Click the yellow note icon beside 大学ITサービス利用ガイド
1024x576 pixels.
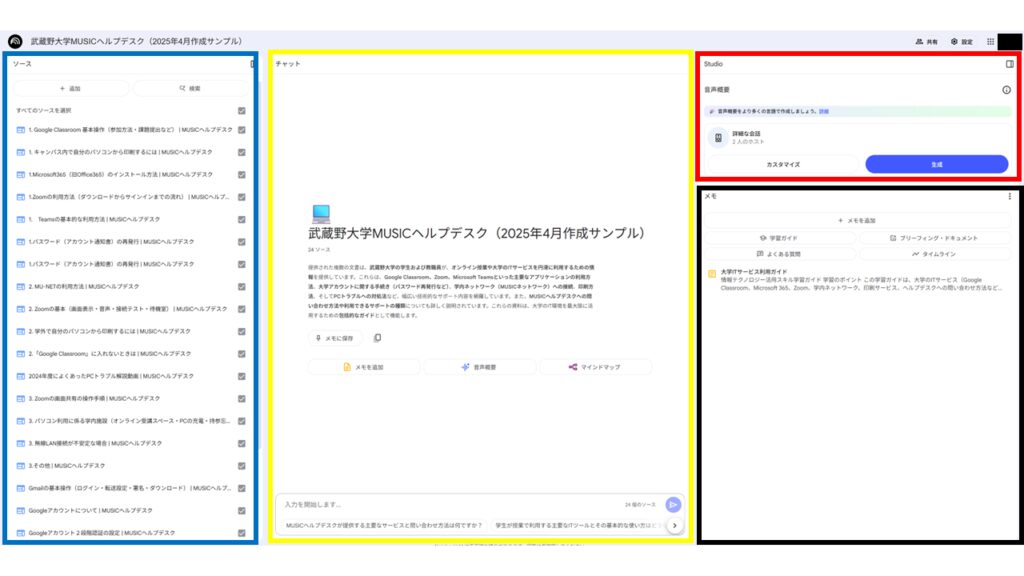tap(712, 274)
